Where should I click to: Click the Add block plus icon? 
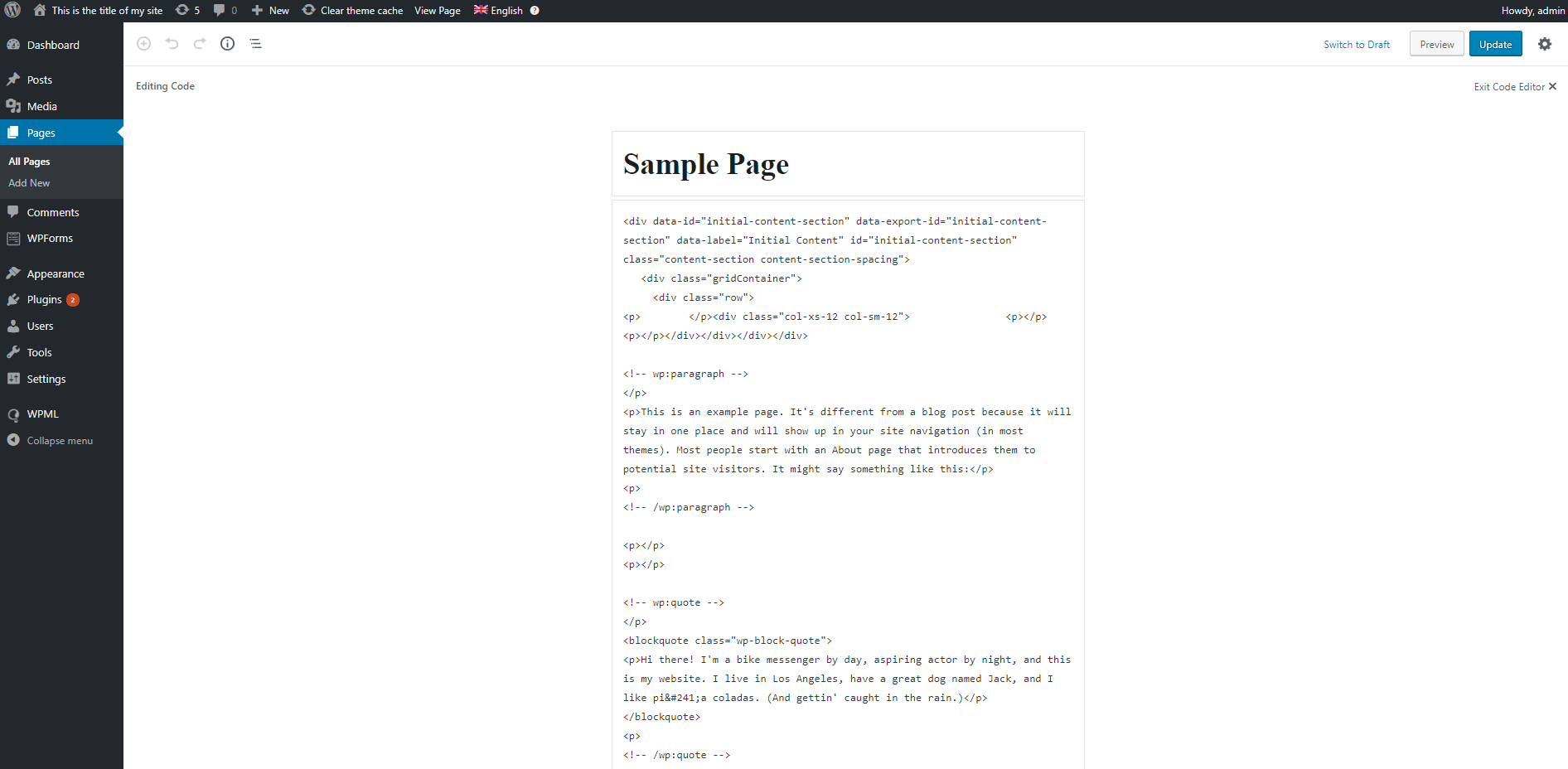click(143, 44)
